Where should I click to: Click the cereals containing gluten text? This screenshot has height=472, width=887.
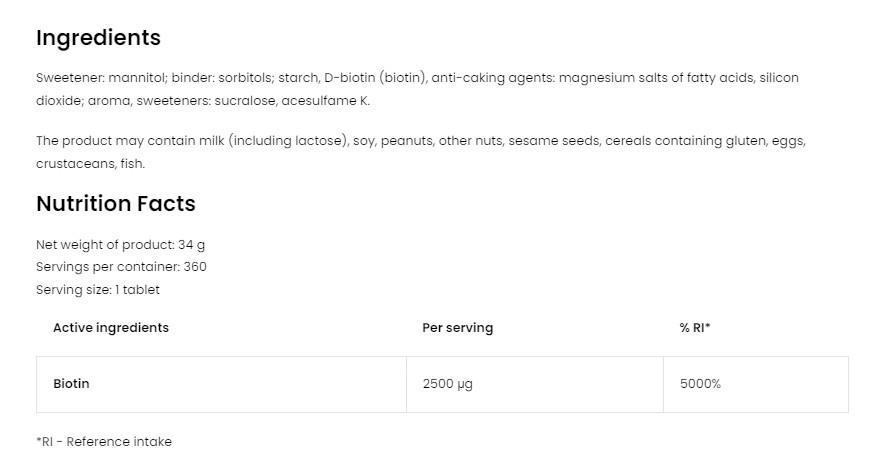(660, 141)
